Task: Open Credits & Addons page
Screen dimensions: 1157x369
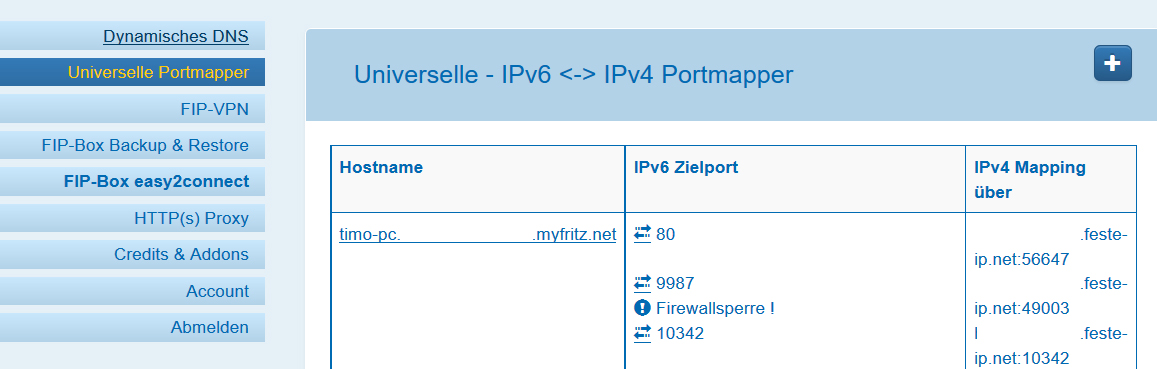Action: [x=132, y=255]
